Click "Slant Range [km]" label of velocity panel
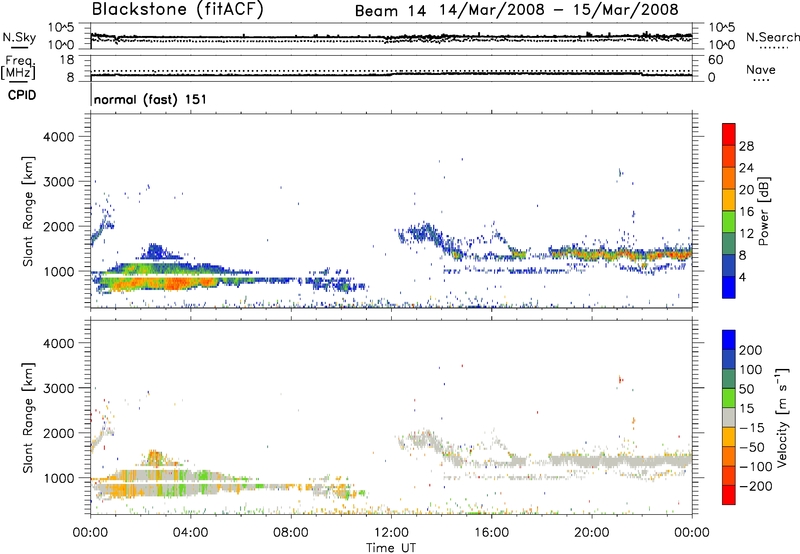The height and width of the screenshot is (554, 800). coord(28,417)
